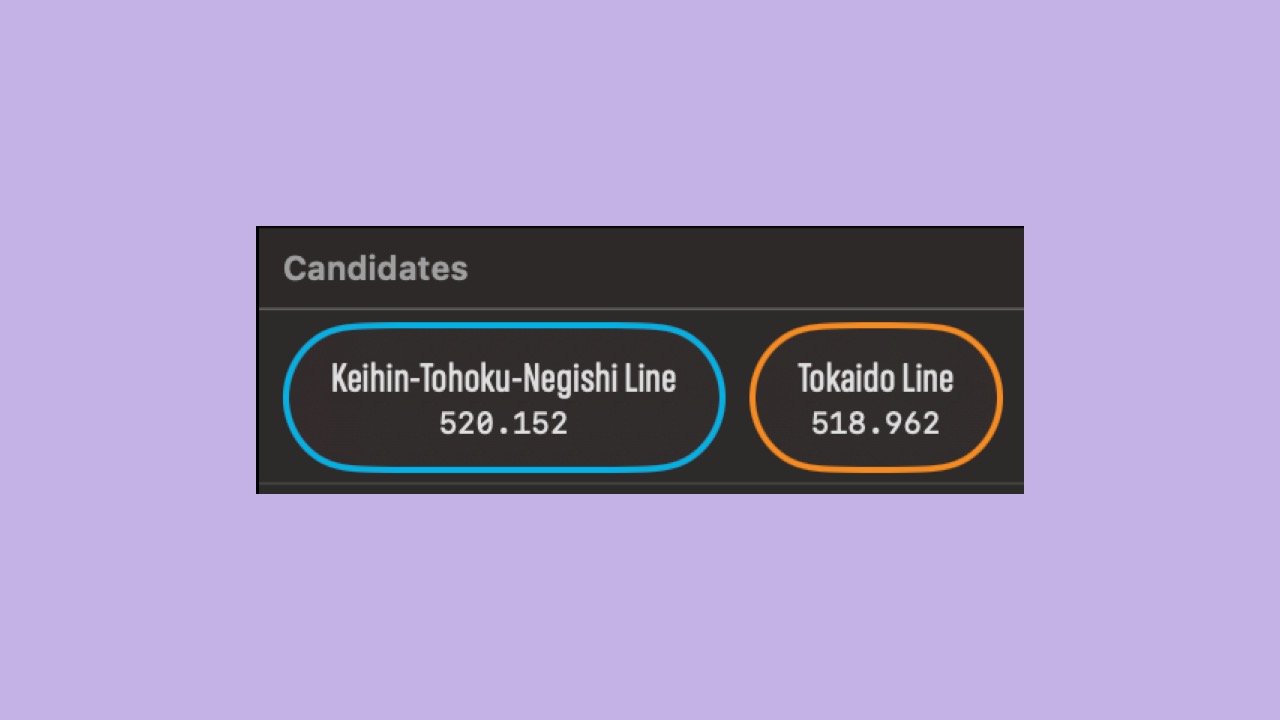Choose the blue-outlined candidate pill

click(504, 397)
